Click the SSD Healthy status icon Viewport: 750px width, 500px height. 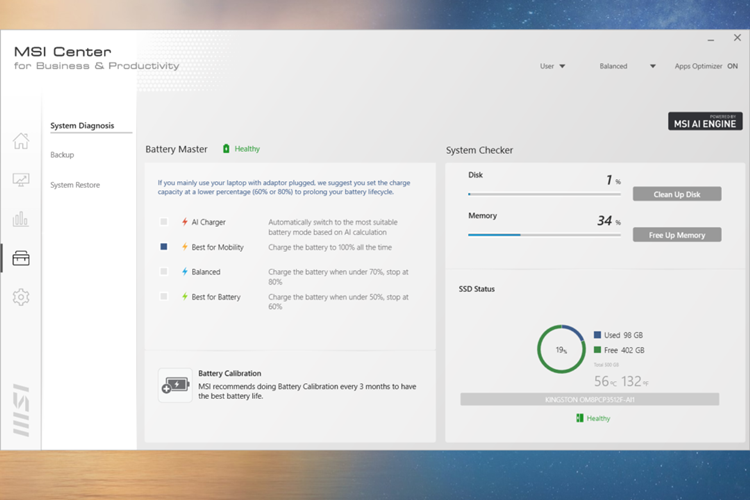pyautogui.click(x=580, y=418)
